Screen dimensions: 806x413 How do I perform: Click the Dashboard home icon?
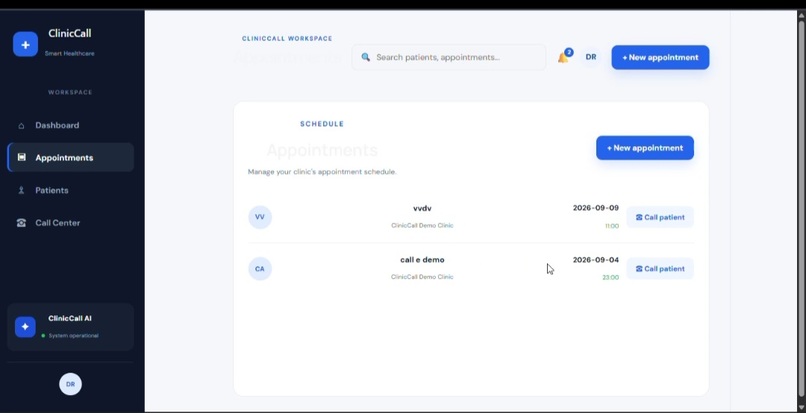[x=21, y=125]
